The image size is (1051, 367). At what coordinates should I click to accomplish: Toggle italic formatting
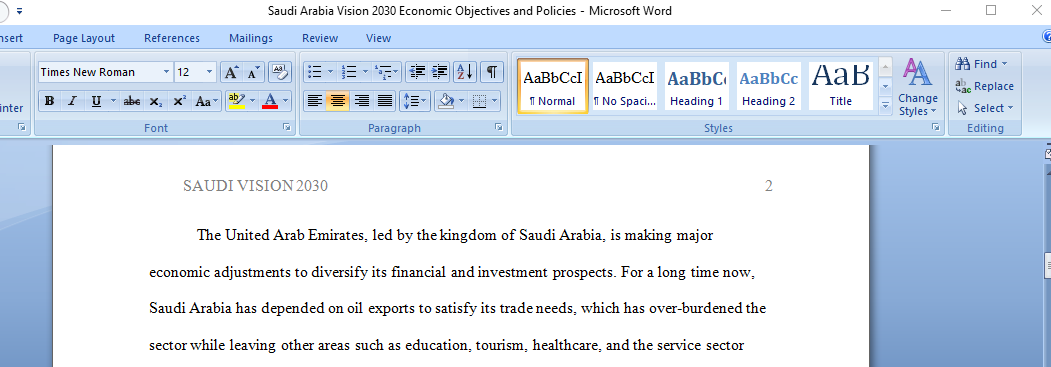72,101
